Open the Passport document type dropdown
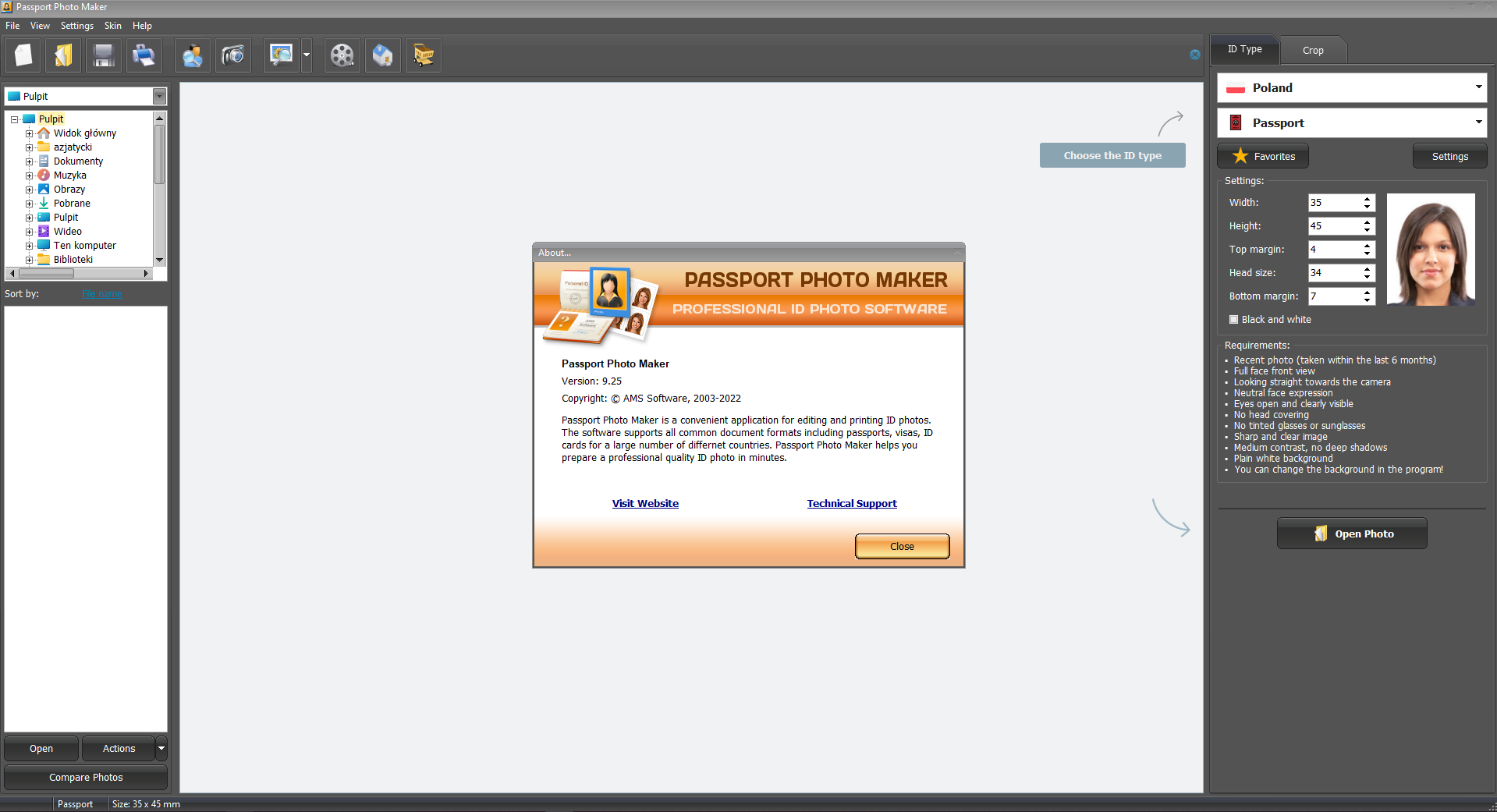 click(x=1477, y=122)
